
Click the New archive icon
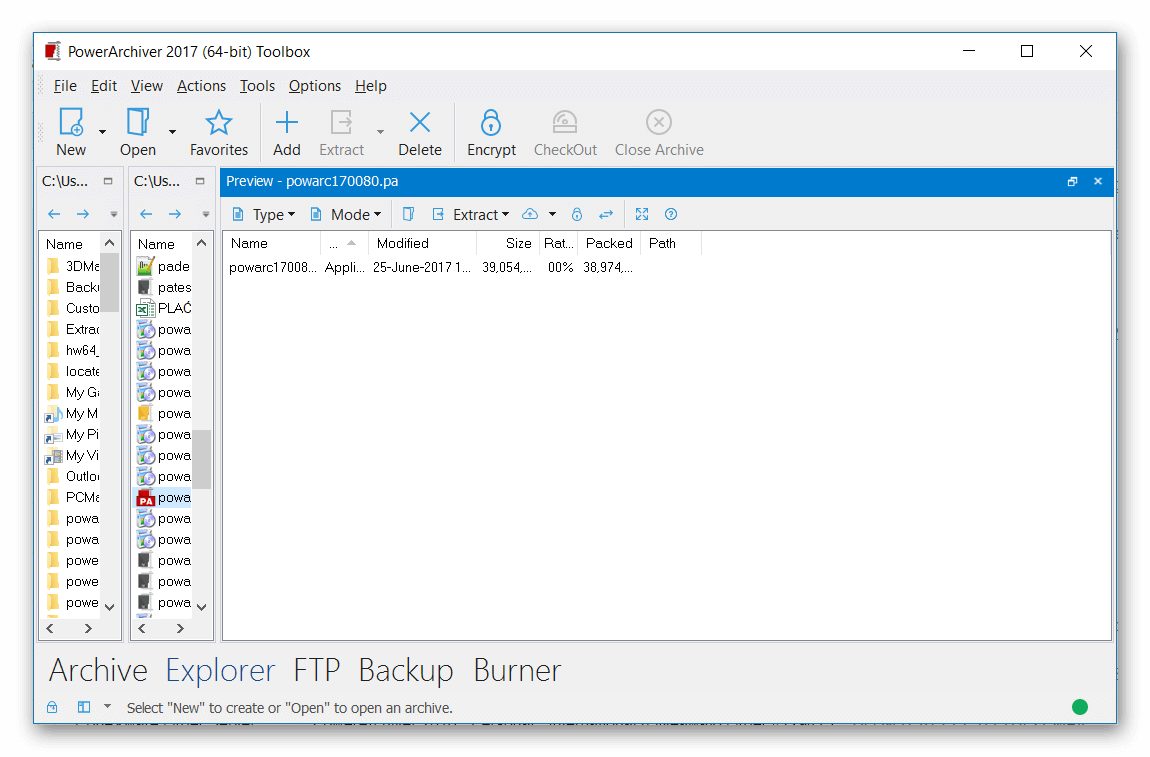tap(71, 123)
